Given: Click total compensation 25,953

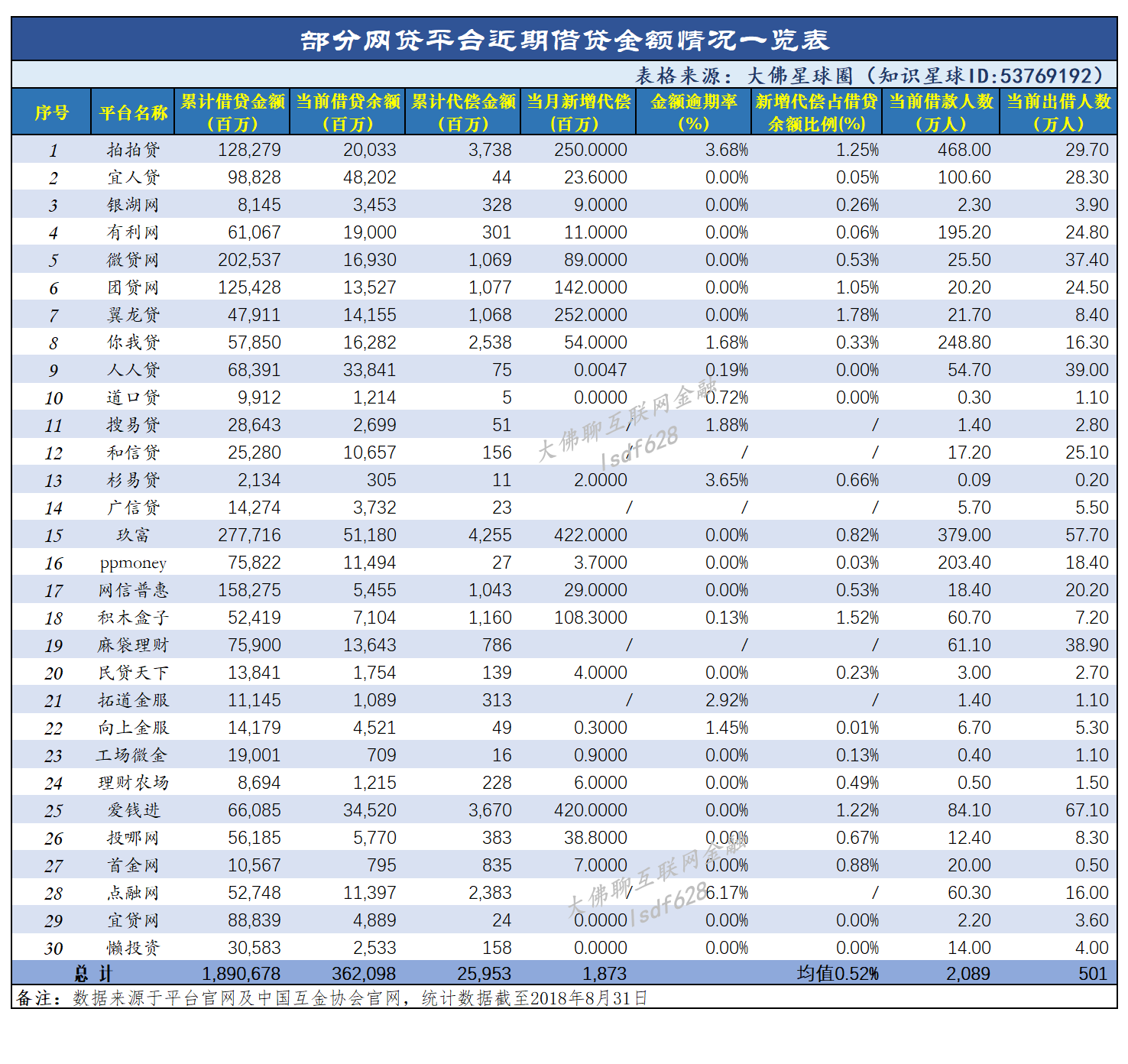Looking at the screenshot, I should 485,974.
